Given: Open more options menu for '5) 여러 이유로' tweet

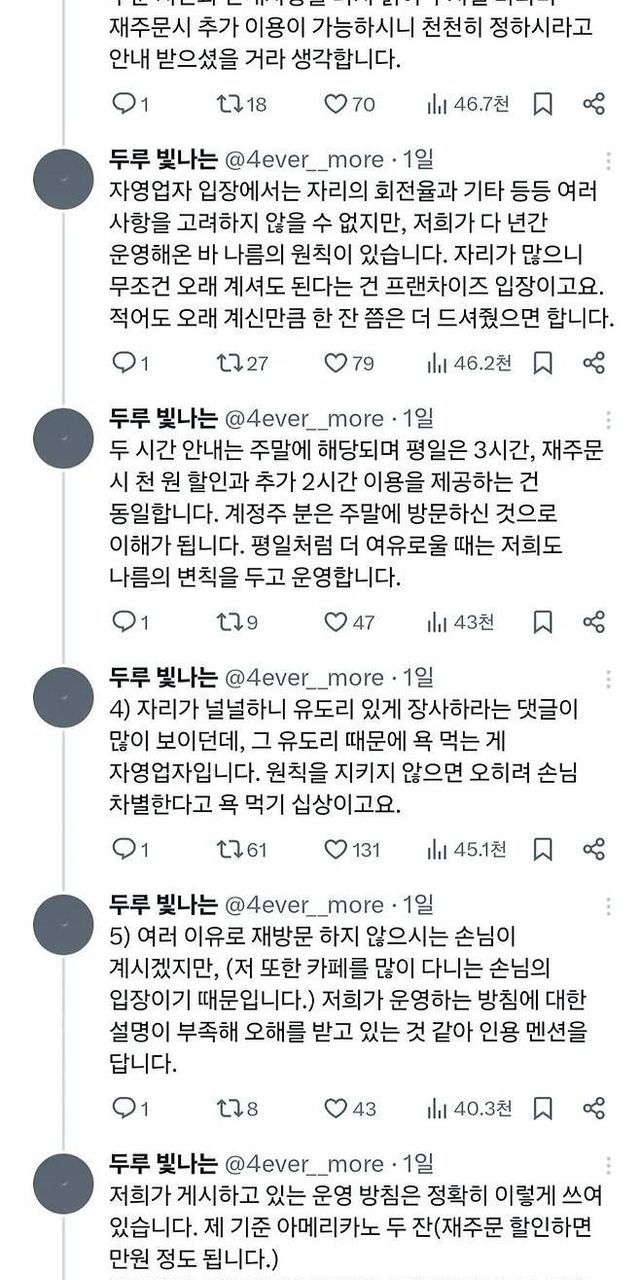Looking at the screenshot, I should [x=609, y=906].
